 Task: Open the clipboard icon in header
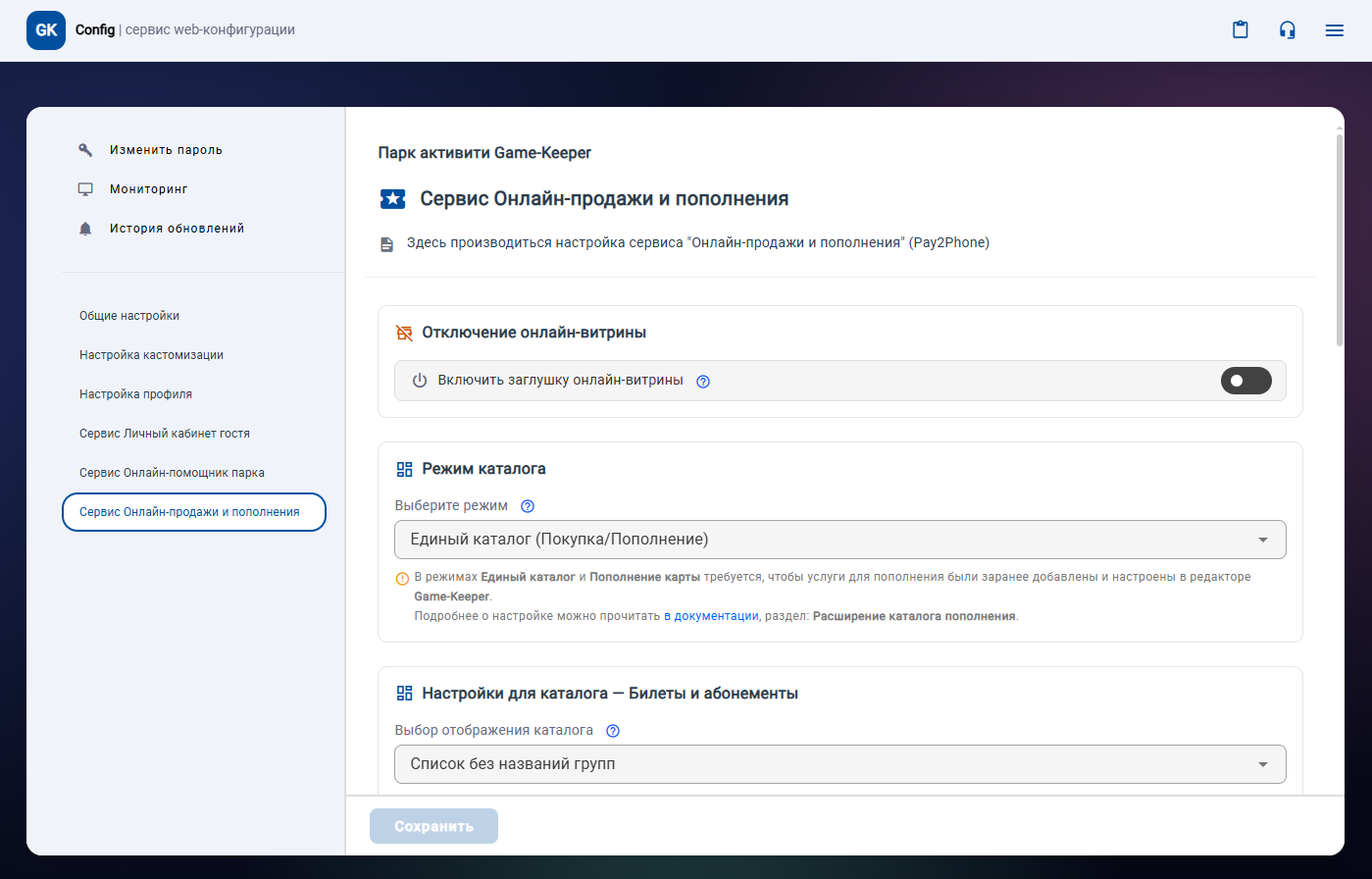pyautogui.click(x=1241, y=30)
